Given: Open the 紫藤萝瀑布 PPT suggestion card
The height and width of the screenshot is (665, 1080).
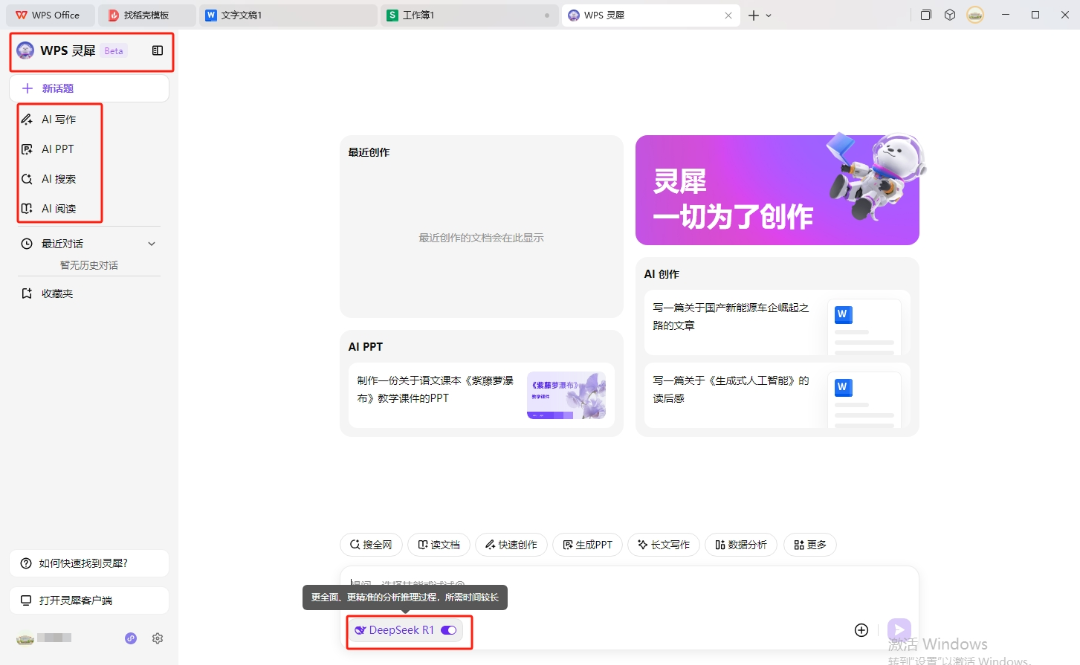Looking at the screenshot, I should point(481,396).
